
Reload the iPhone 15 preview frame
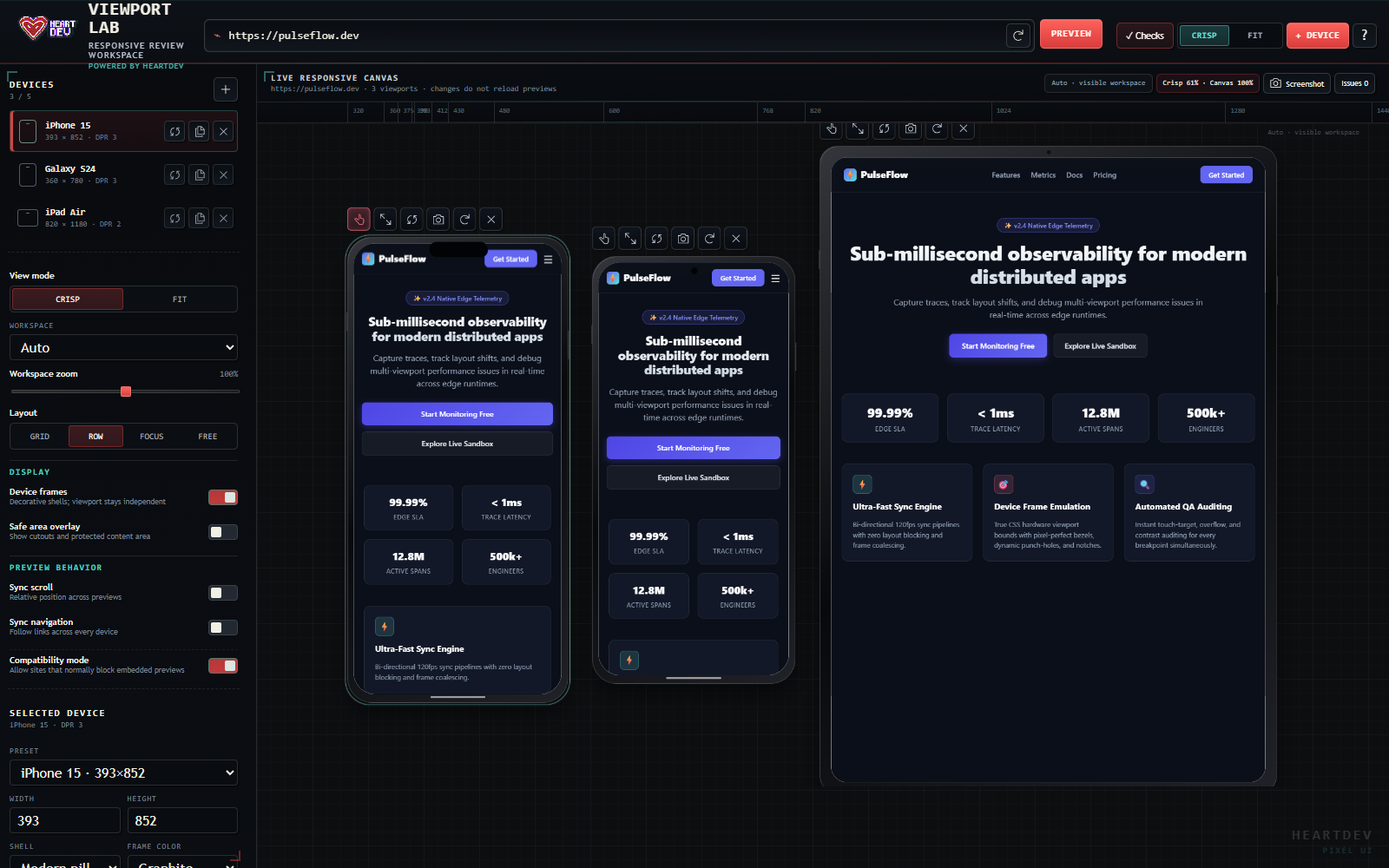(x=465, y=220)
